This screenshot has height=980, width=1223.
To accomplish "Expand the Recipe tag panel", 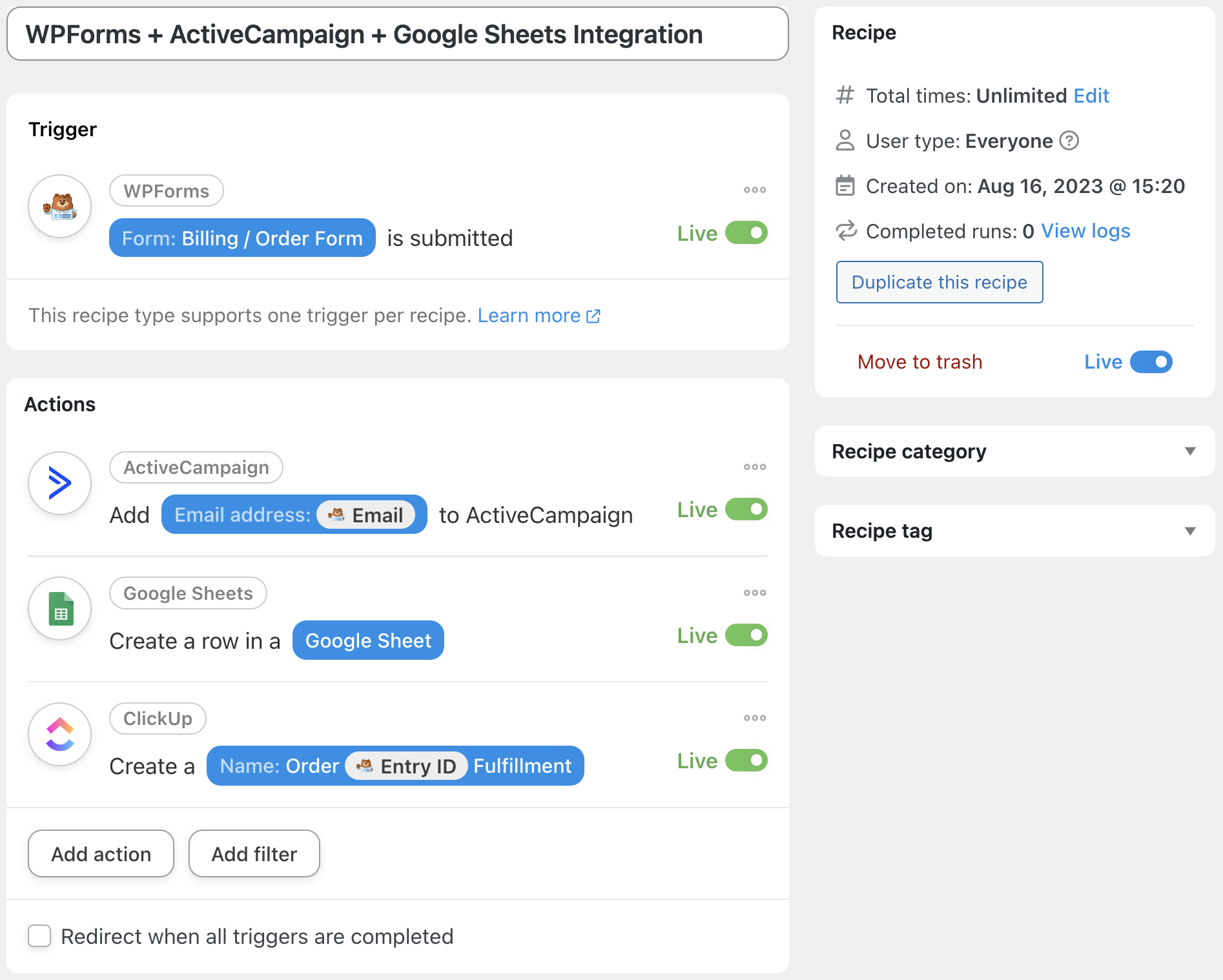I will point(1015,531).
